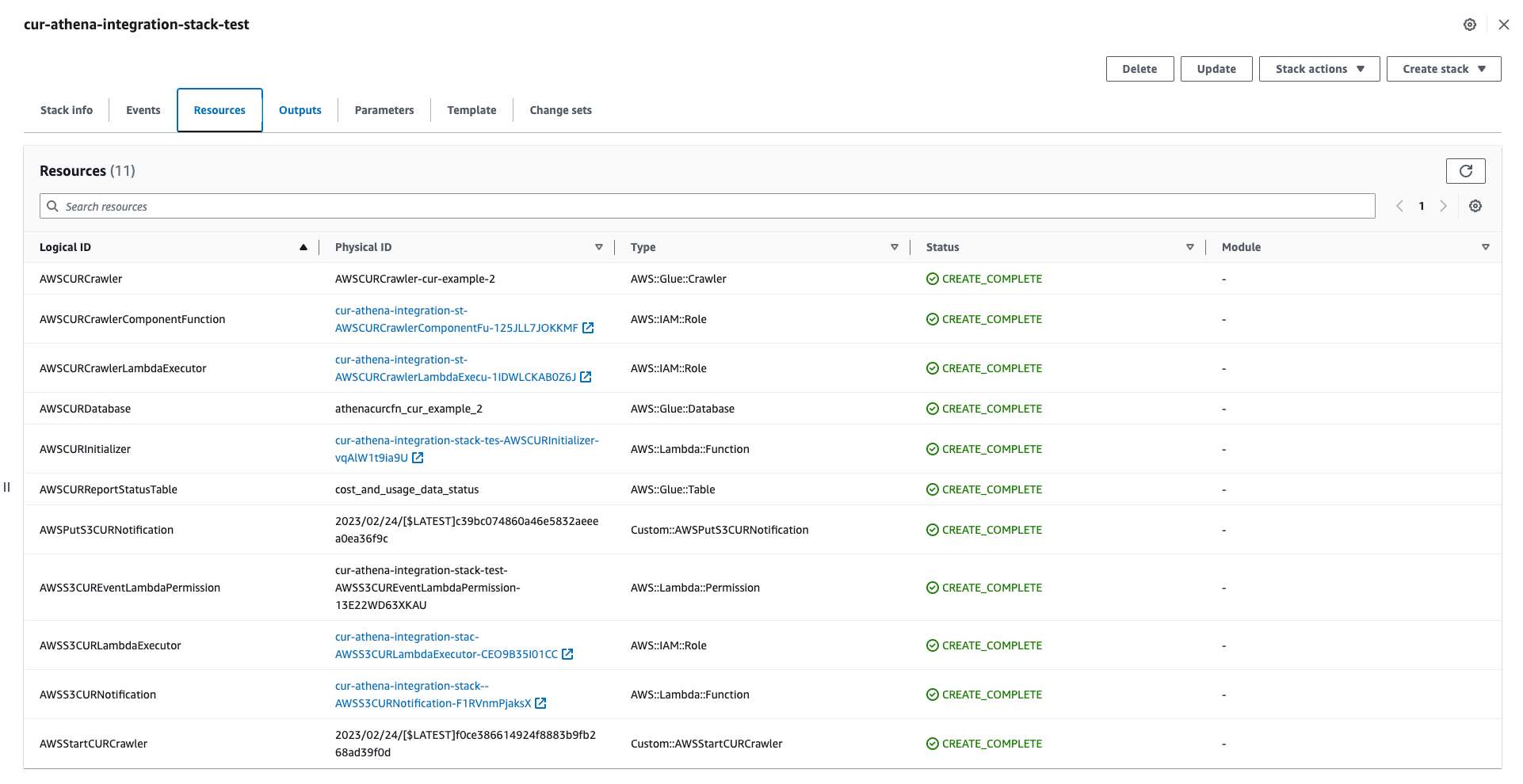Click the previous page chevron icon
The height and width of the screenshot is (784, 1523).
click(1399, 206)
